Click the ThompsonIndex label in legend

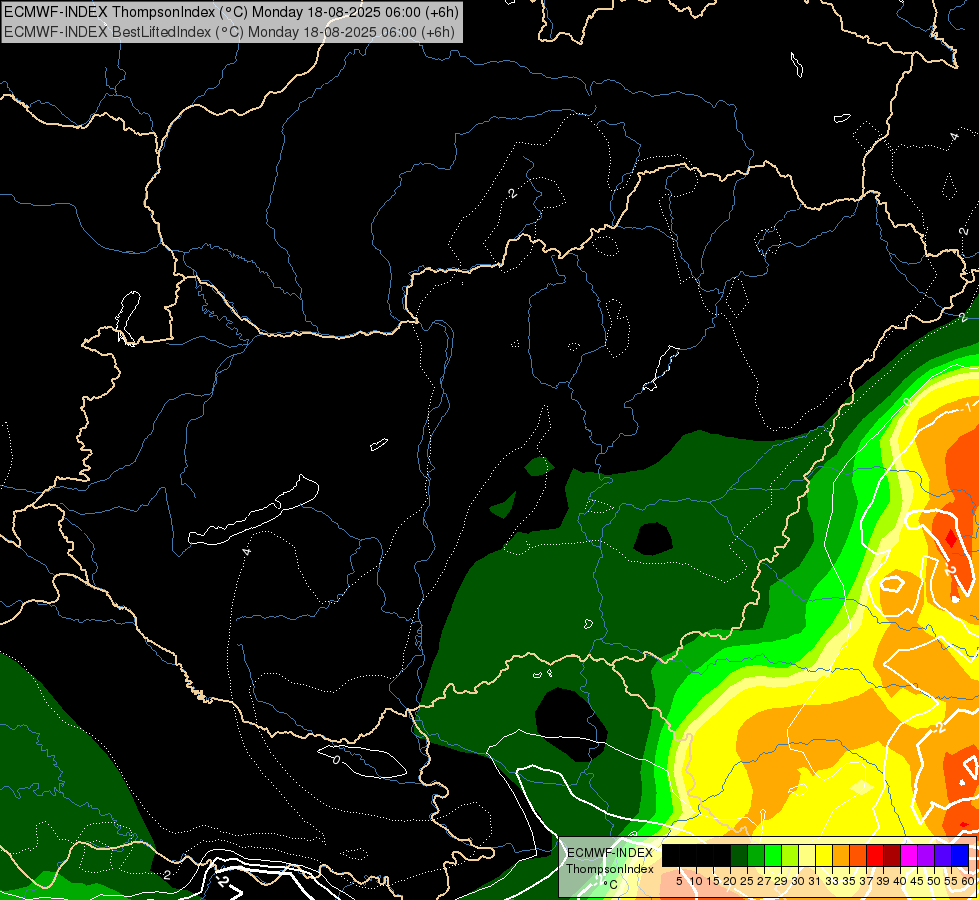610,869
